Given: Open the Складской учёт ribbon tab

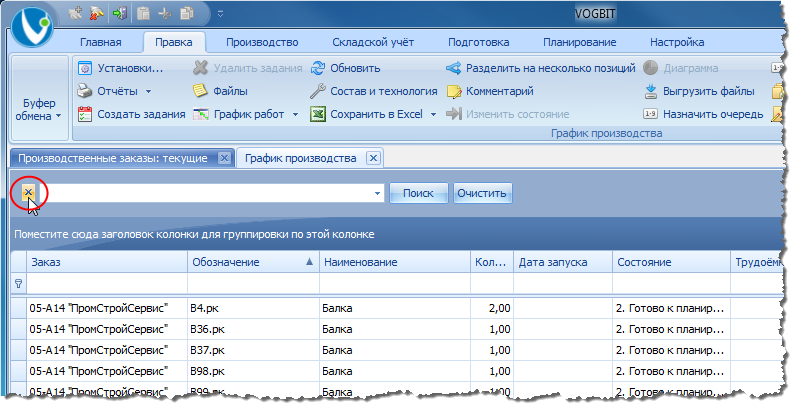Looking at the screenshot, I should (373, 43).
